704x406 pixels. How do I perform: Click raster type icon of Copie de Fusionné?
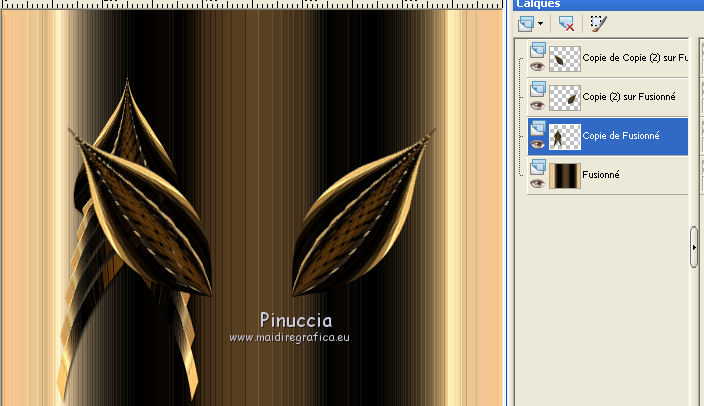[538, 128]
